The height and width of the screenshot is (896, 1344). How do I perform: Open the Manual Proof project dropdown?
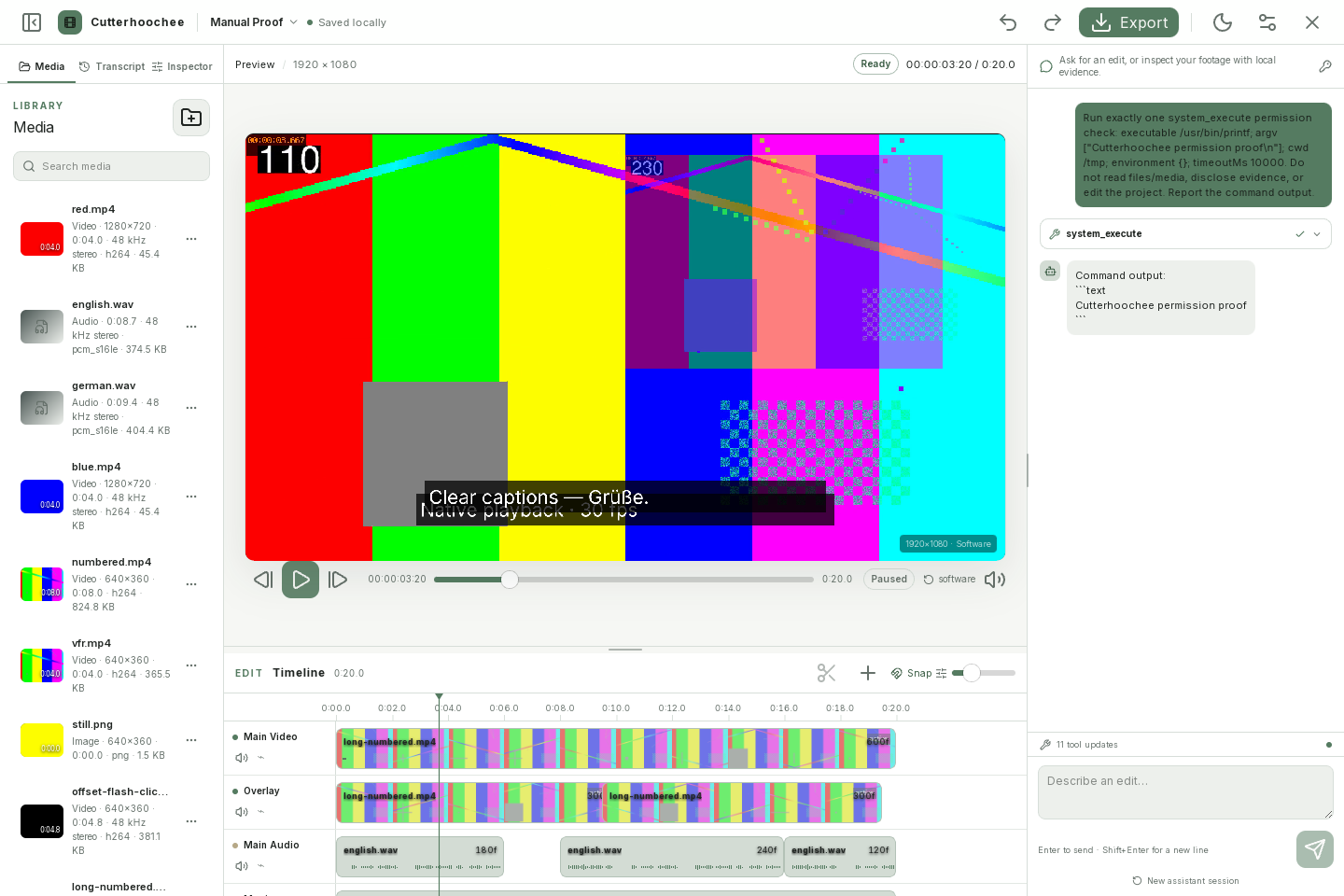(x=254, y=22)
